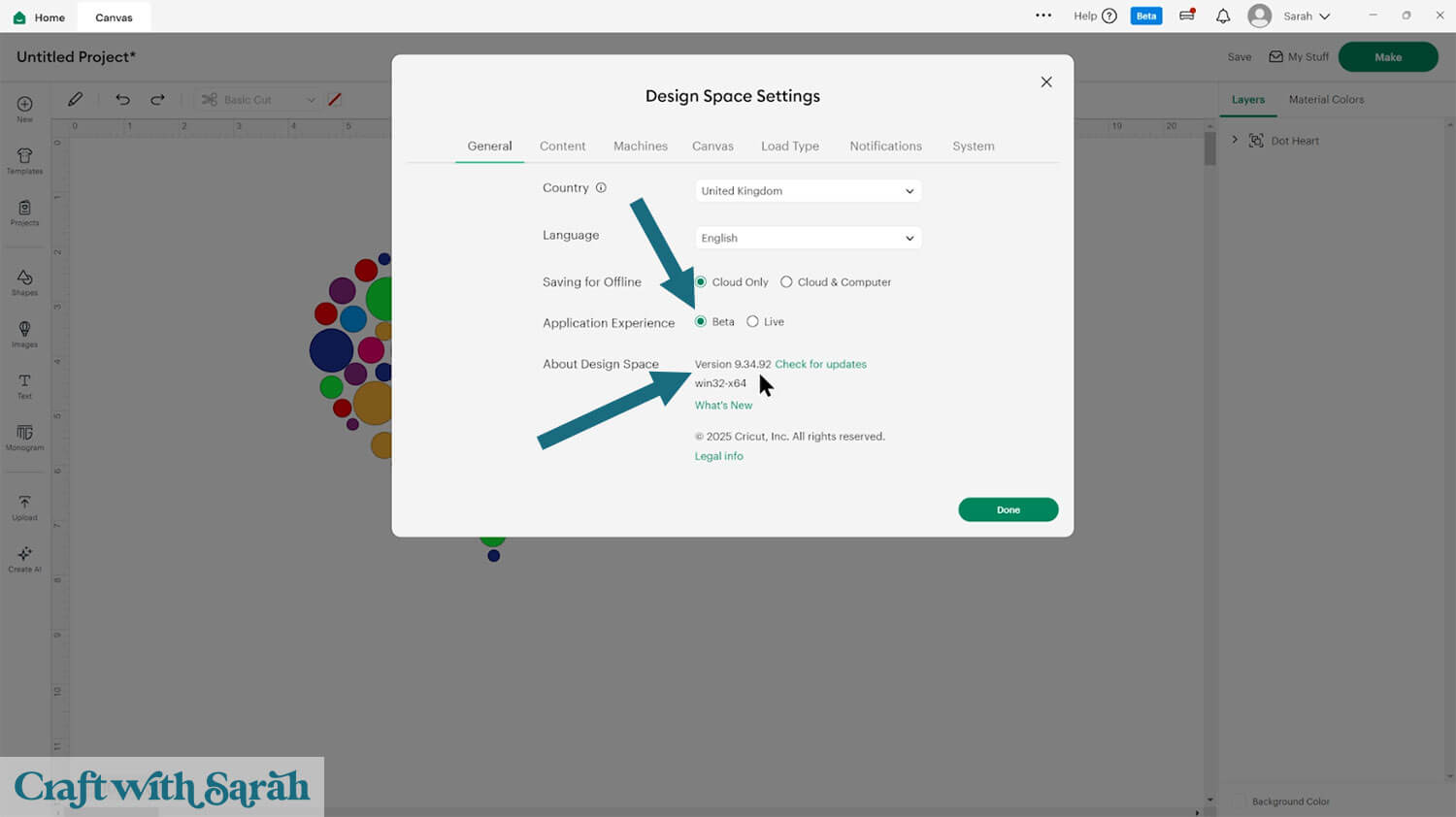Open the feedback message icon
This screenshot has height=817, width=1456.
coord(1186,16)
